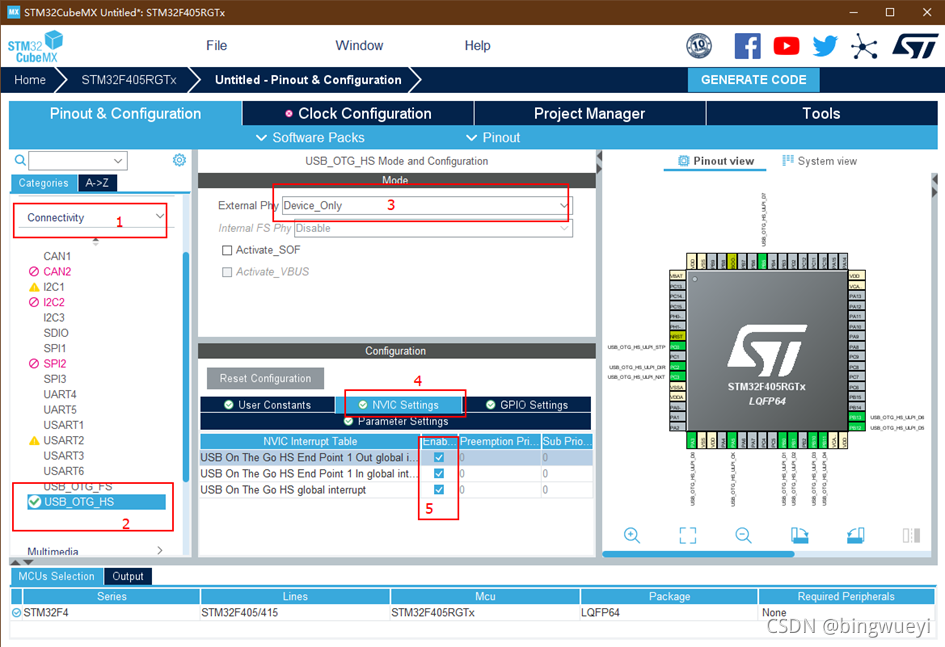945x647 pixels.
Task: Open the Twitter link icon
Action: click(x=825, y=46)
